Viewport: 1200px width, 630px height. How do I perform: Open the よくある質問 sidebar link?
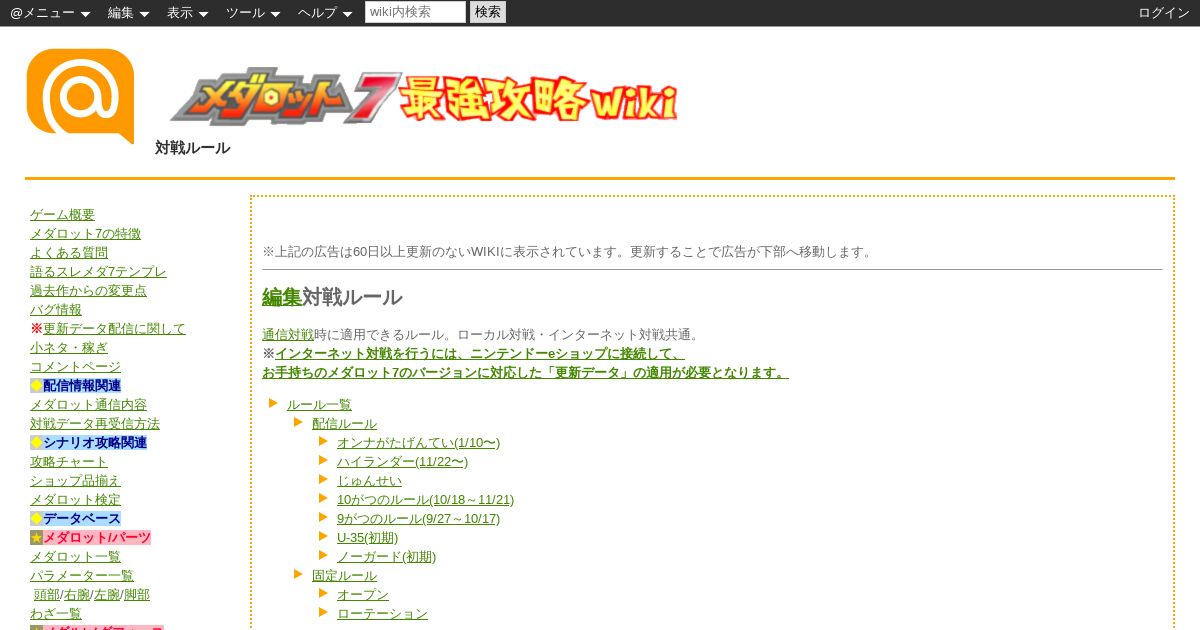(x=69, y=253)
